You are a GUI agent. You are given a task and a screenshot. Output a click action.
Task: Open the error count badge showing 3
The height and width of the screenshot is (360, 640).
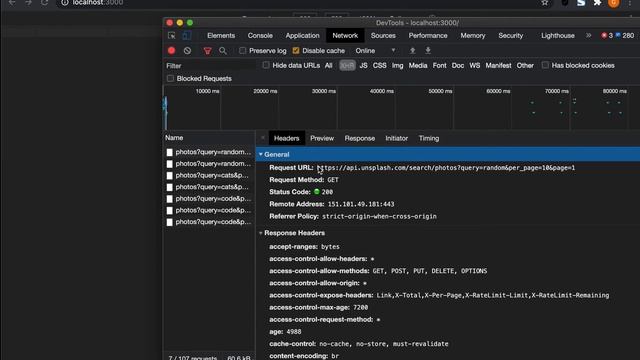click(x=607, y=36)
